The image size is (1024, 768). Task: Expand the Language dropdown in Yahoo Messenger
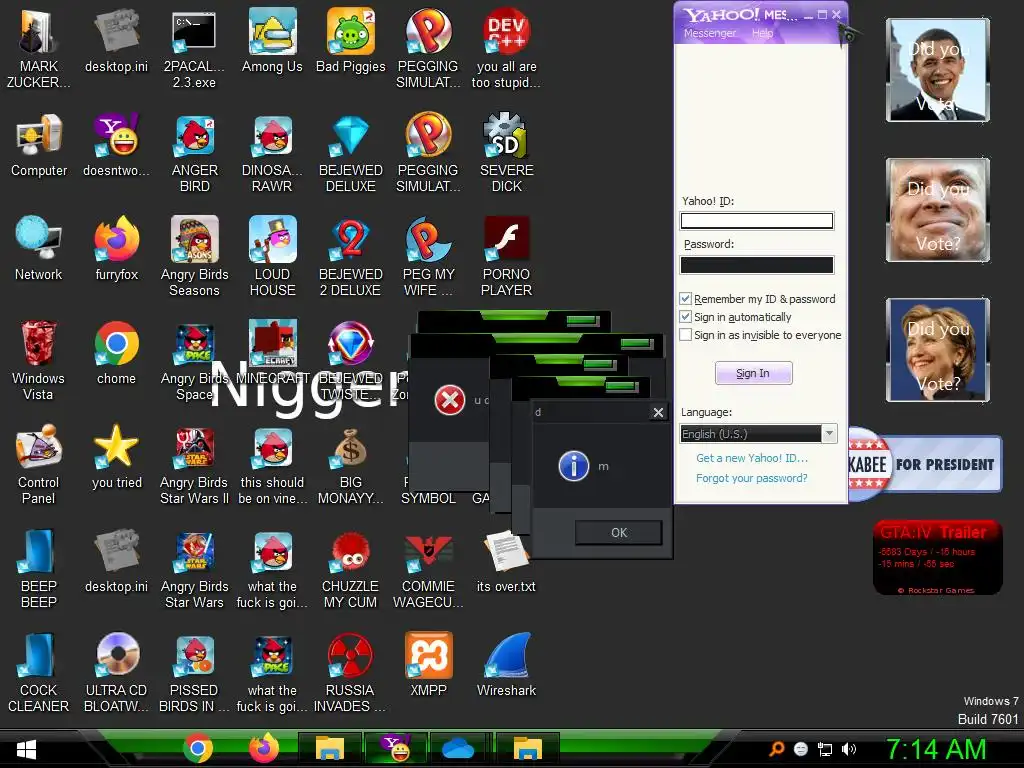pos(829,434)
